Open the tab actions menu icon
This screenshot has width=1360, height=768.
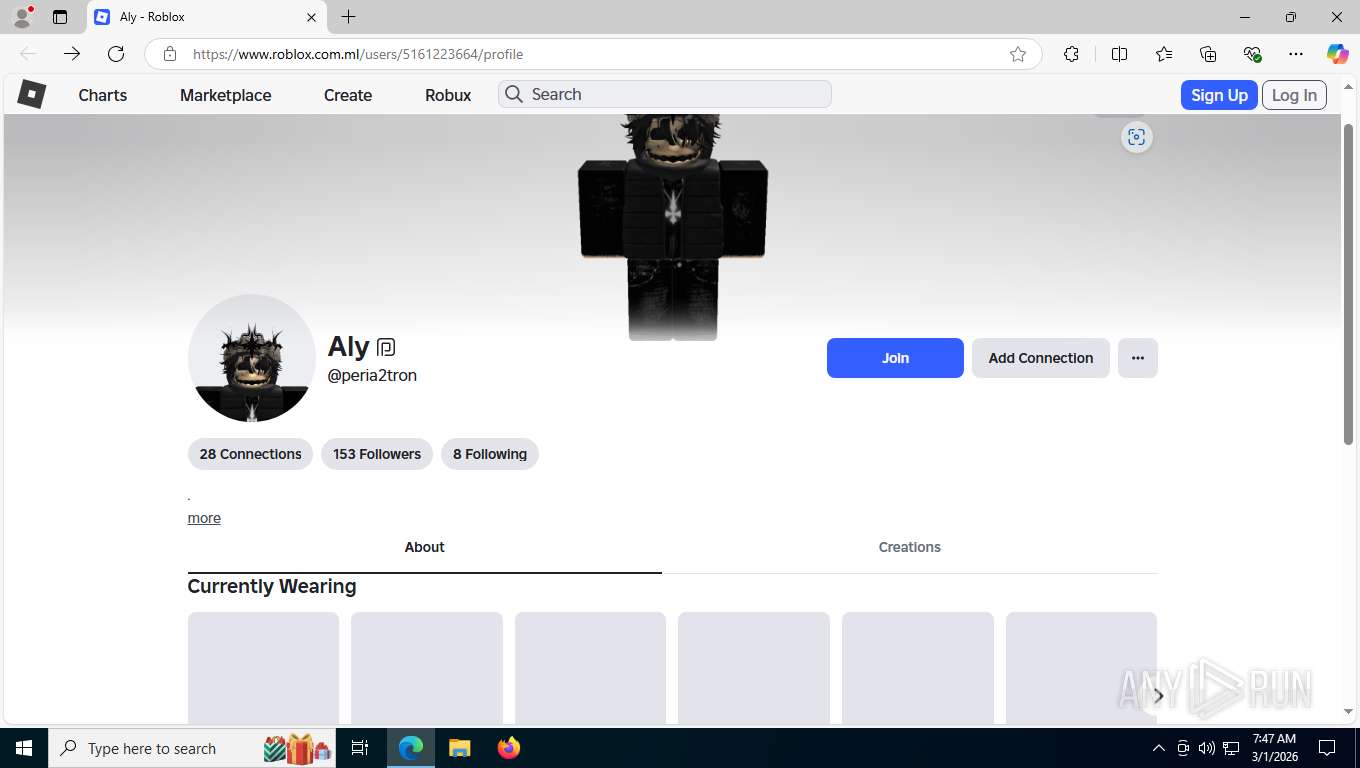pos(60,17)
